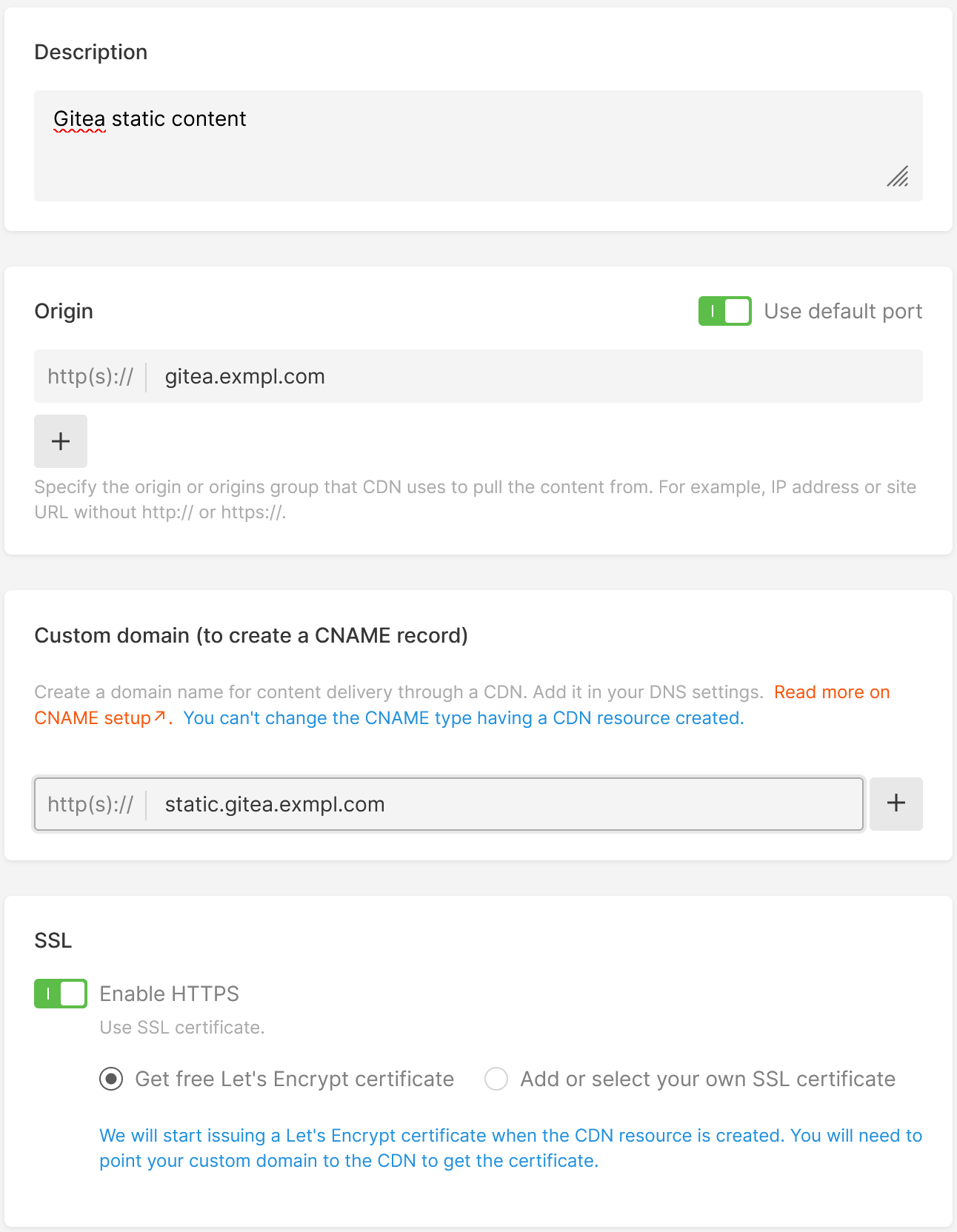The width and height of the screenshot is (957, 1232).
Task: Select Get free Let's Encrypt certificate
Action: [x=110, y=1079]
